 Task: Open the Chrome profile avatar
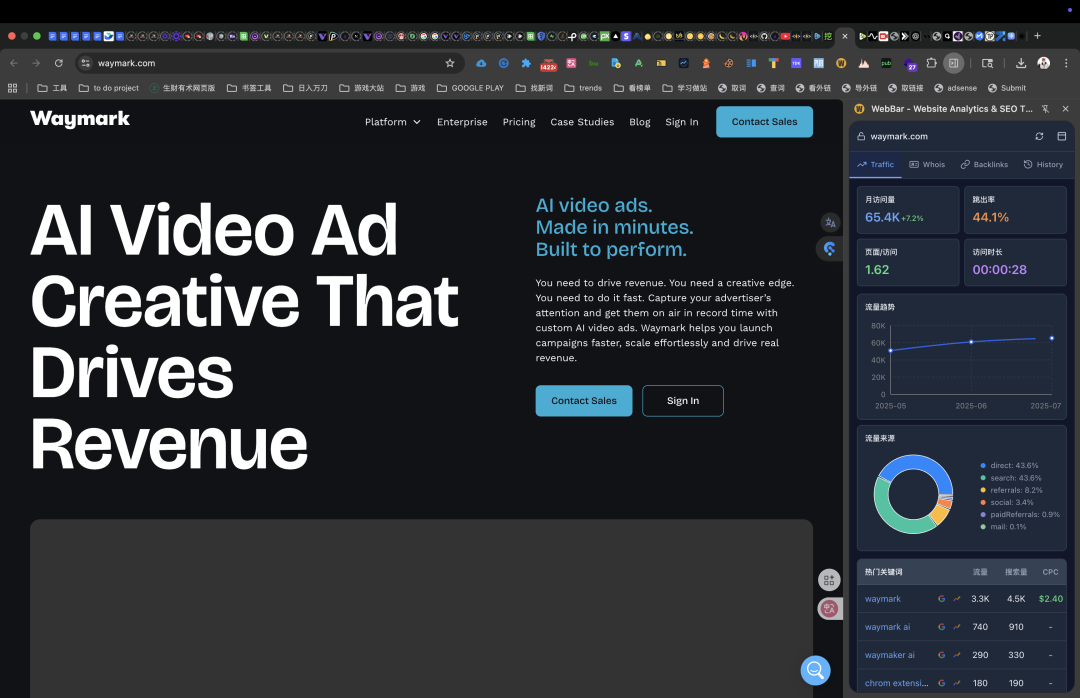point(1043,63)
